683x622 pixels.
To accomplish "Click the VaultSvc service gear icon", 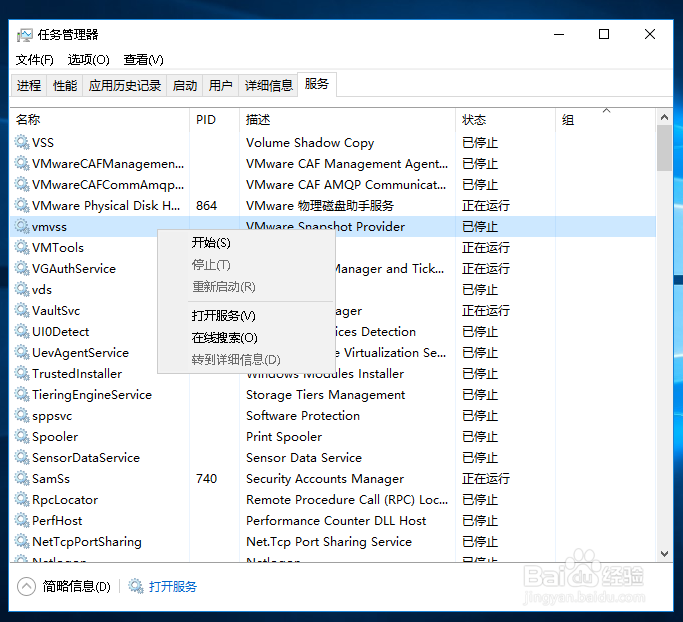I will (21, 310).
